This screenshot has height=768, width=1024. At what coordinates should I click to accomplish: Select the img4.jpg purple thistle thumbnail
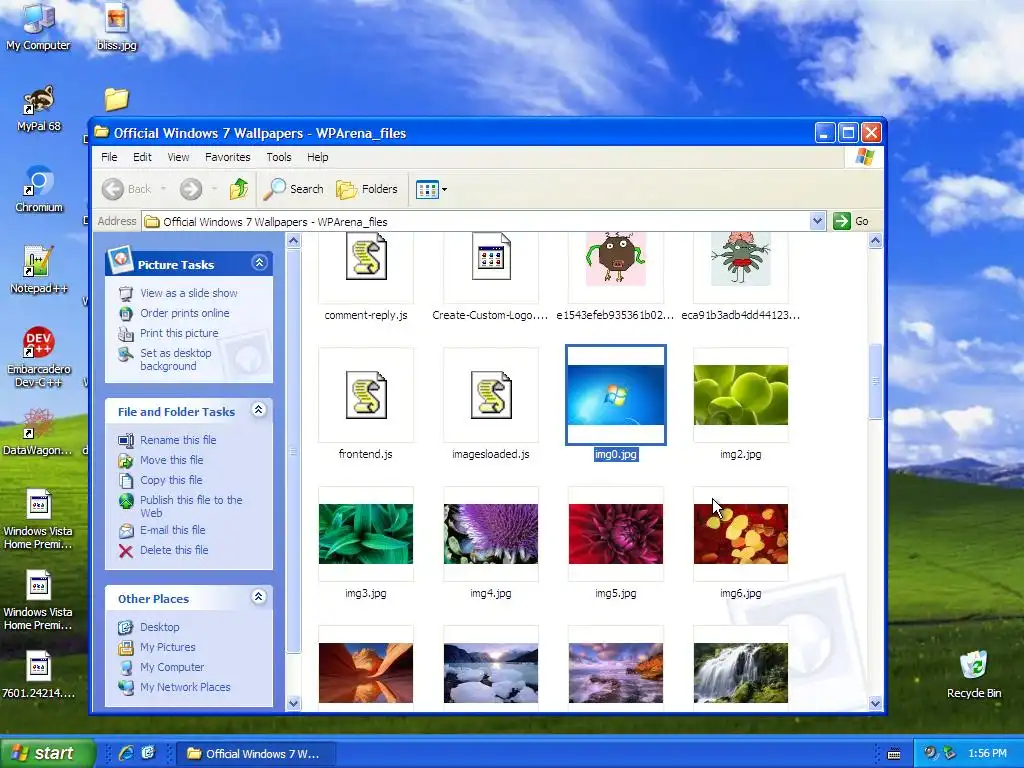(x=490, y=534)
